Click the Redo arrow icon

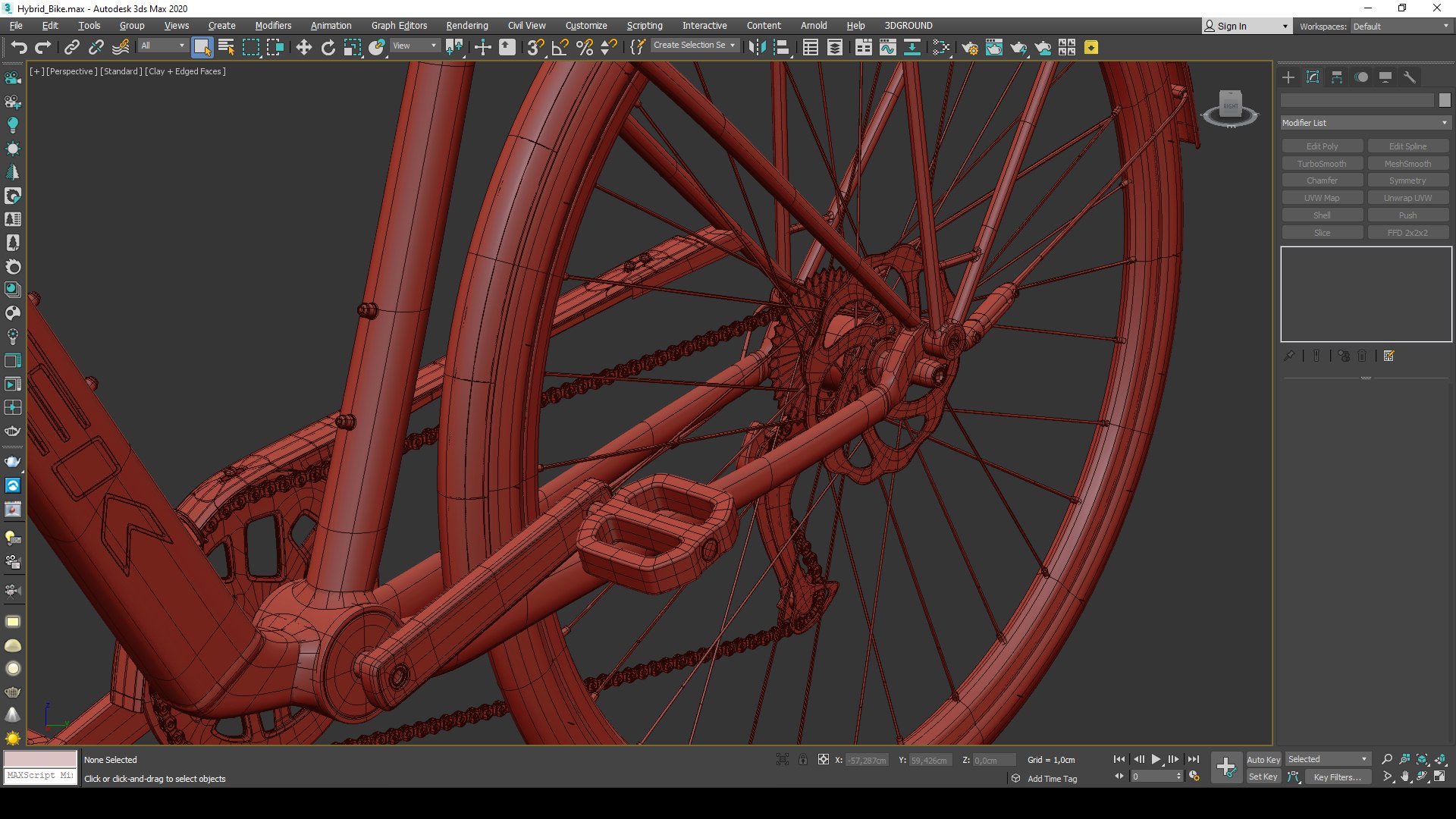pyautogui.click(x=43, y=47)
